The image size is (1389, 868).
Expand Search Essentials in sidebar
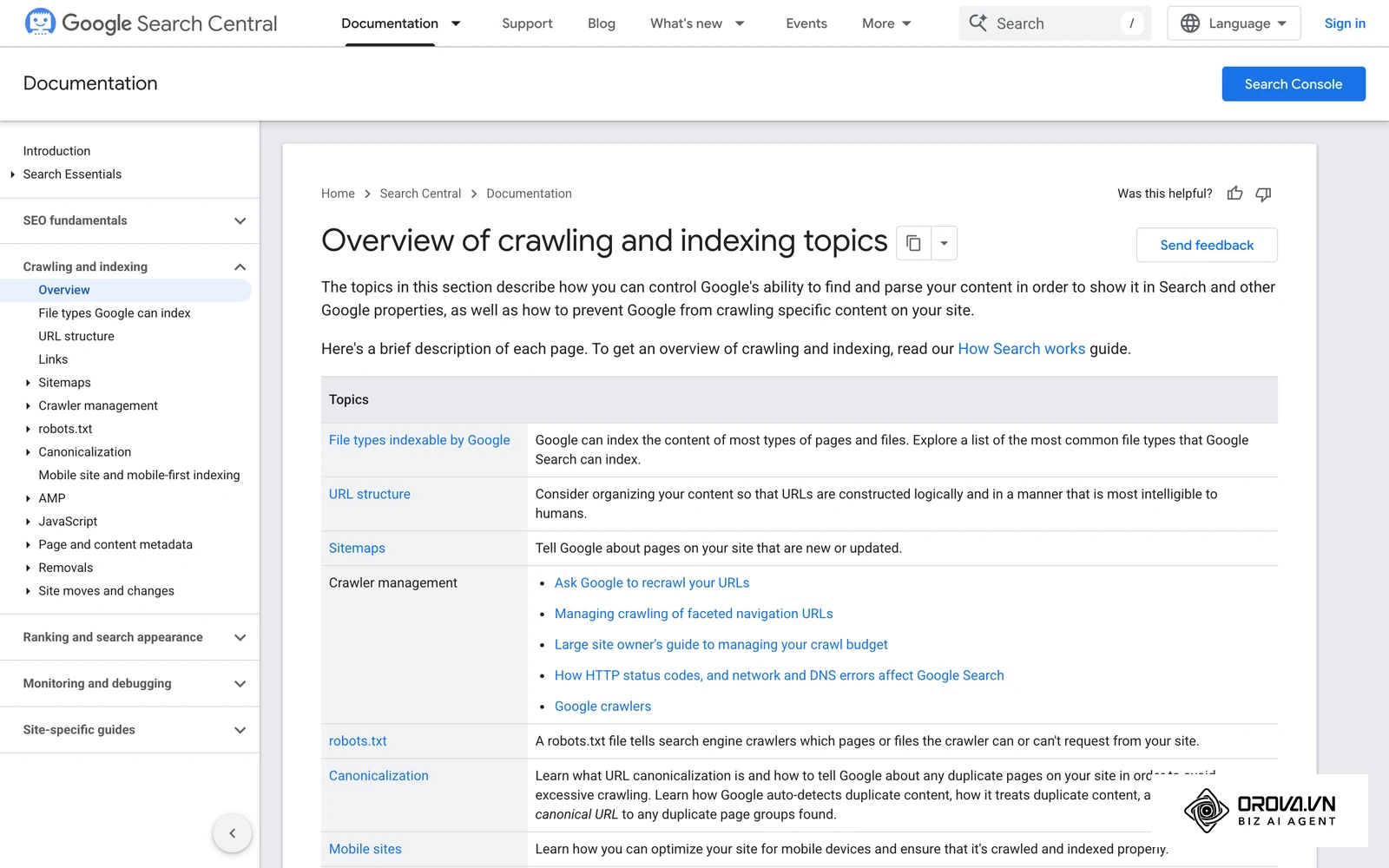[x=12, y=174]
